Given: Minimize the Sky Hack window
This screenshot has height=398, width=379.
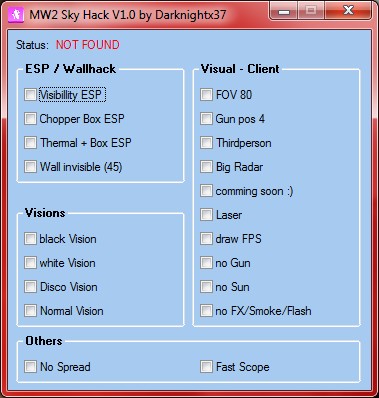Looking at the screenshot, I should click(284, 11).
